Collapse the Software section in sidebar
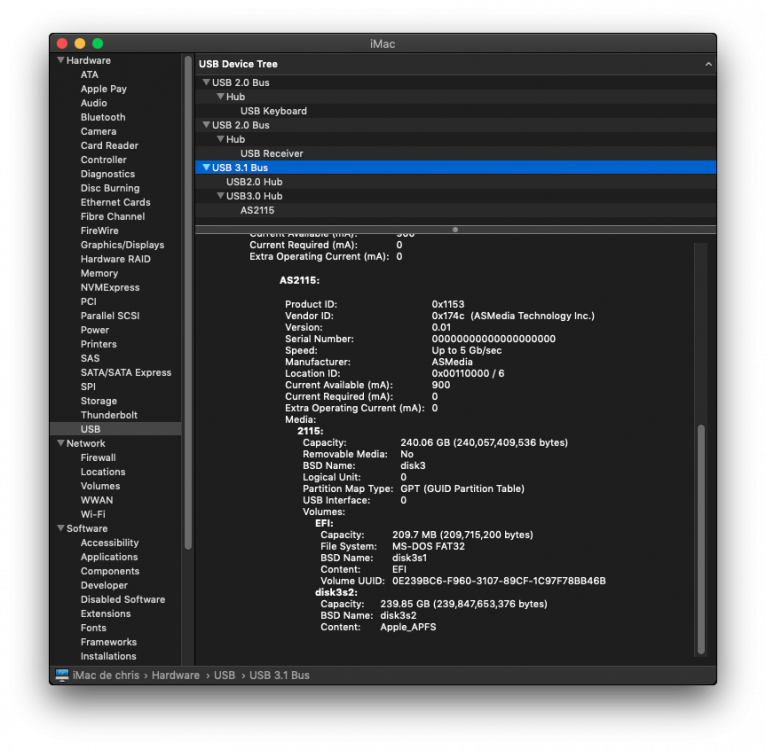This screenshot has width=766, height=750. pyautogui.click(x=61, y=528)
